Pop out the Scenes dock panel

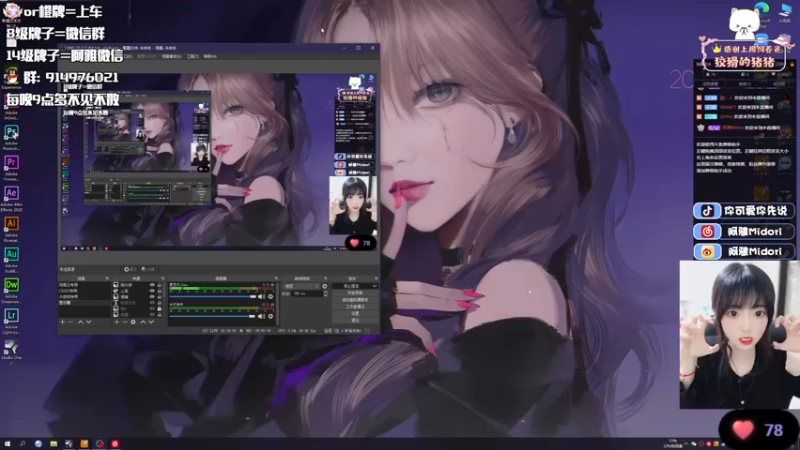tap(107, 278)
